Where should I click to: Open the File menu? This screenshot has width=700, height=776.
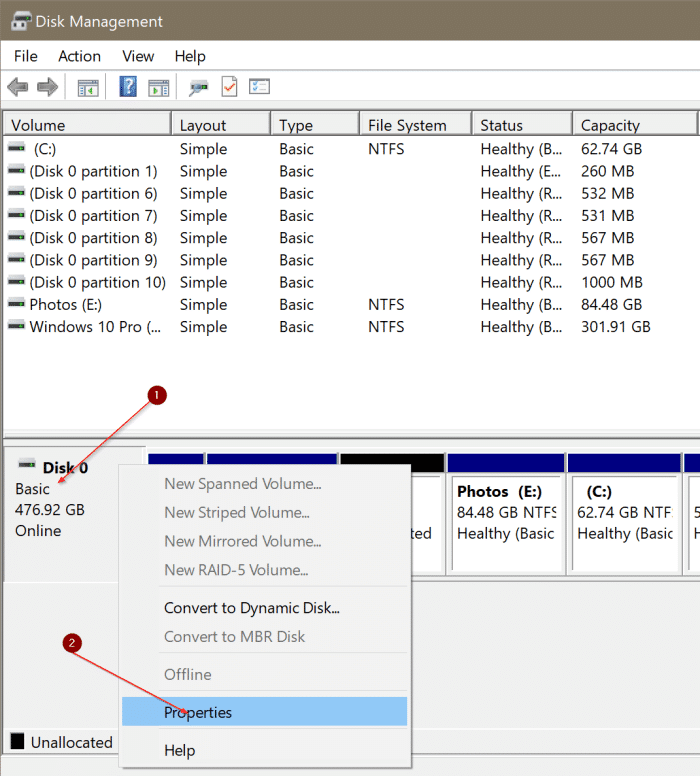26,56
